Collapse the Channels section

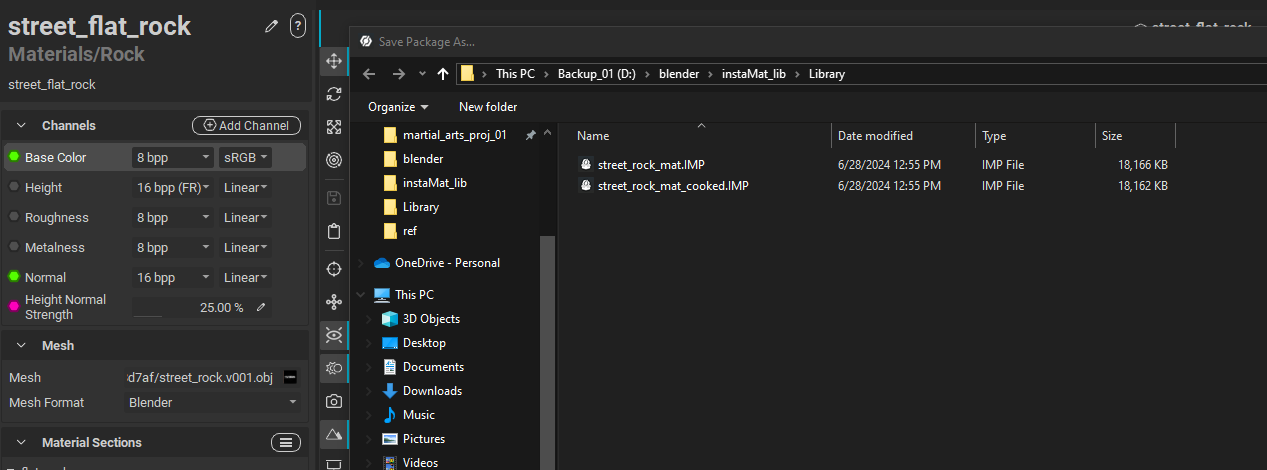(21, 125)
